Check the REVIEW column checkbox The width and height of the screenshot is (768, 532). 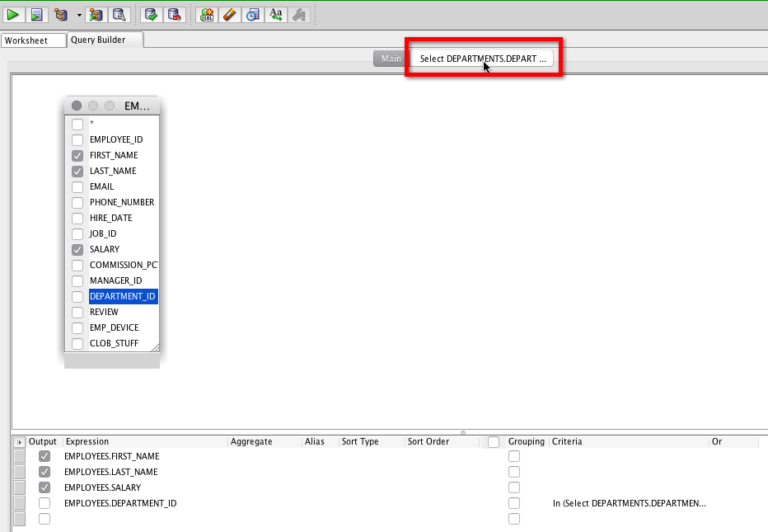tap(77, 312)
